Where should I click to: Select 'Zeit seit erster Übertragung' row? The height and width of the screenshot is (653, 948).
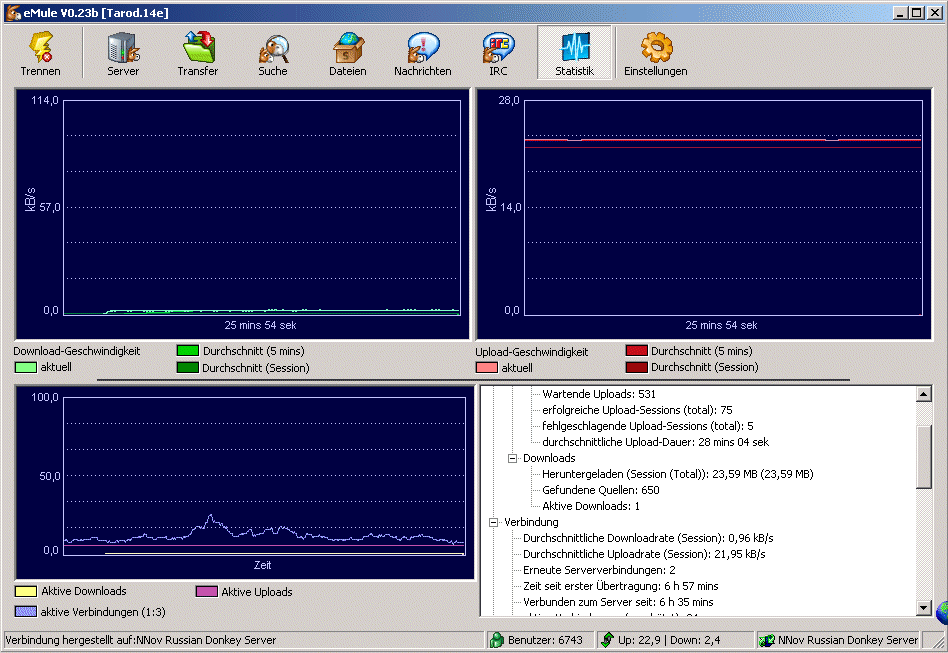pos(620,586)
